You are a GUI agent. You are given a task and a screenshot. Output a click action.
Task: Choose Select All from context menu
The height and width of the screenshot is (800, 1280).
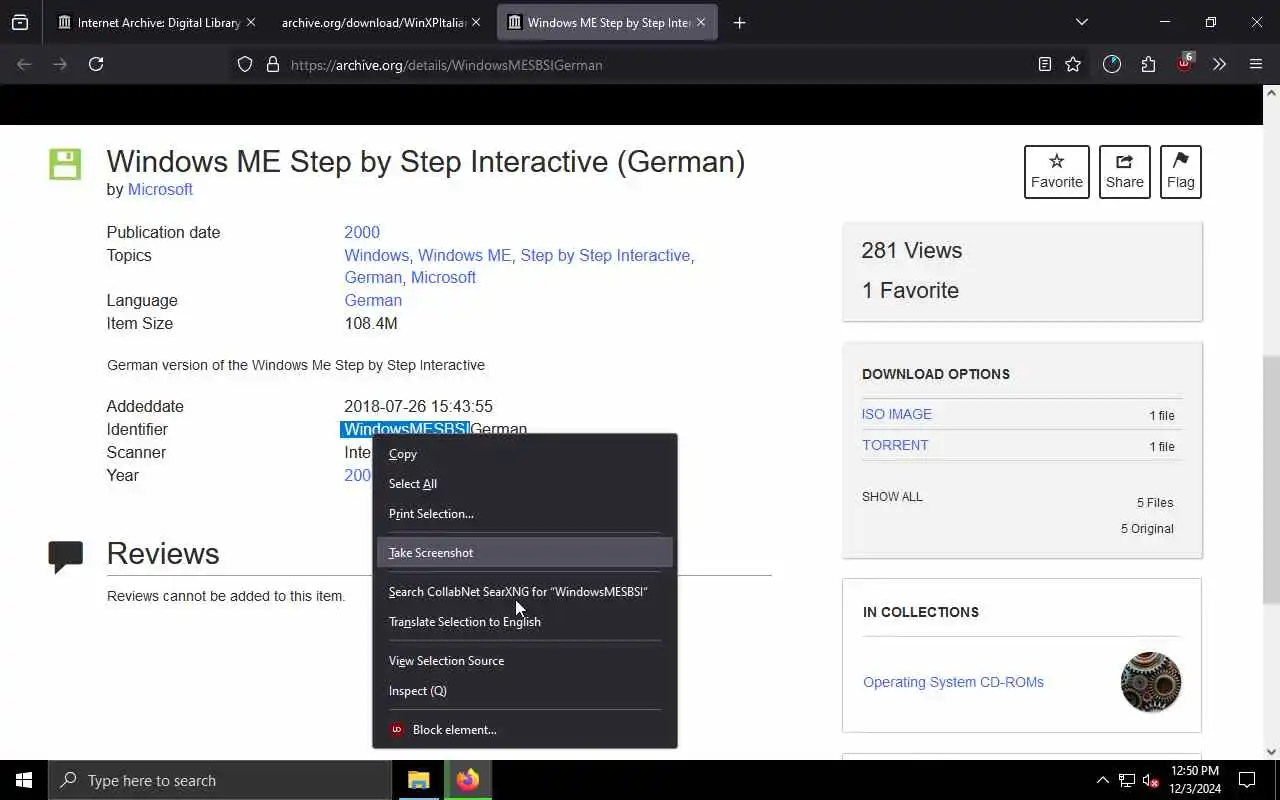(525, 483)
